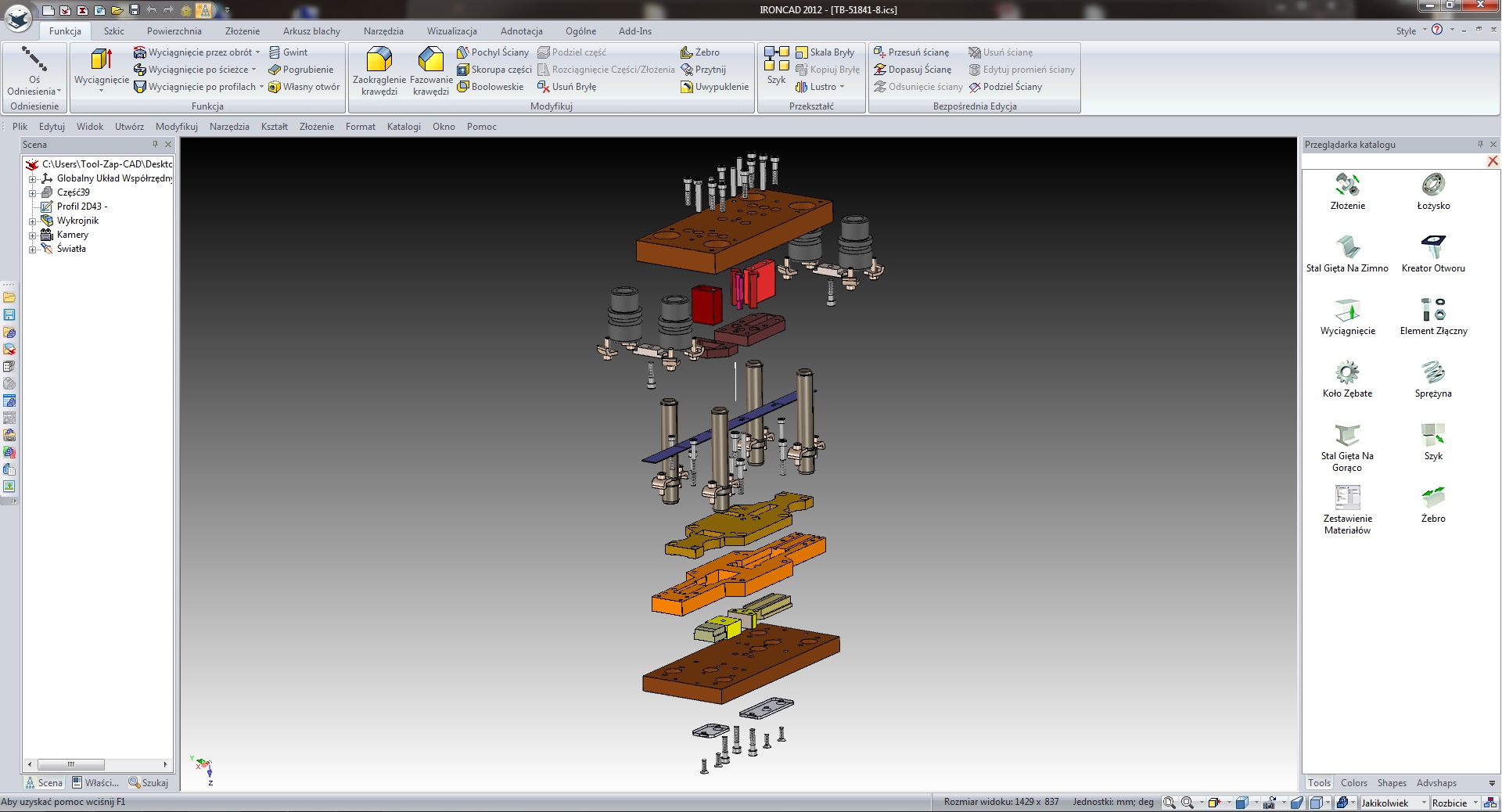Click Podziel Ściany tool
1502x812 pixels.
coord(1005,87)
